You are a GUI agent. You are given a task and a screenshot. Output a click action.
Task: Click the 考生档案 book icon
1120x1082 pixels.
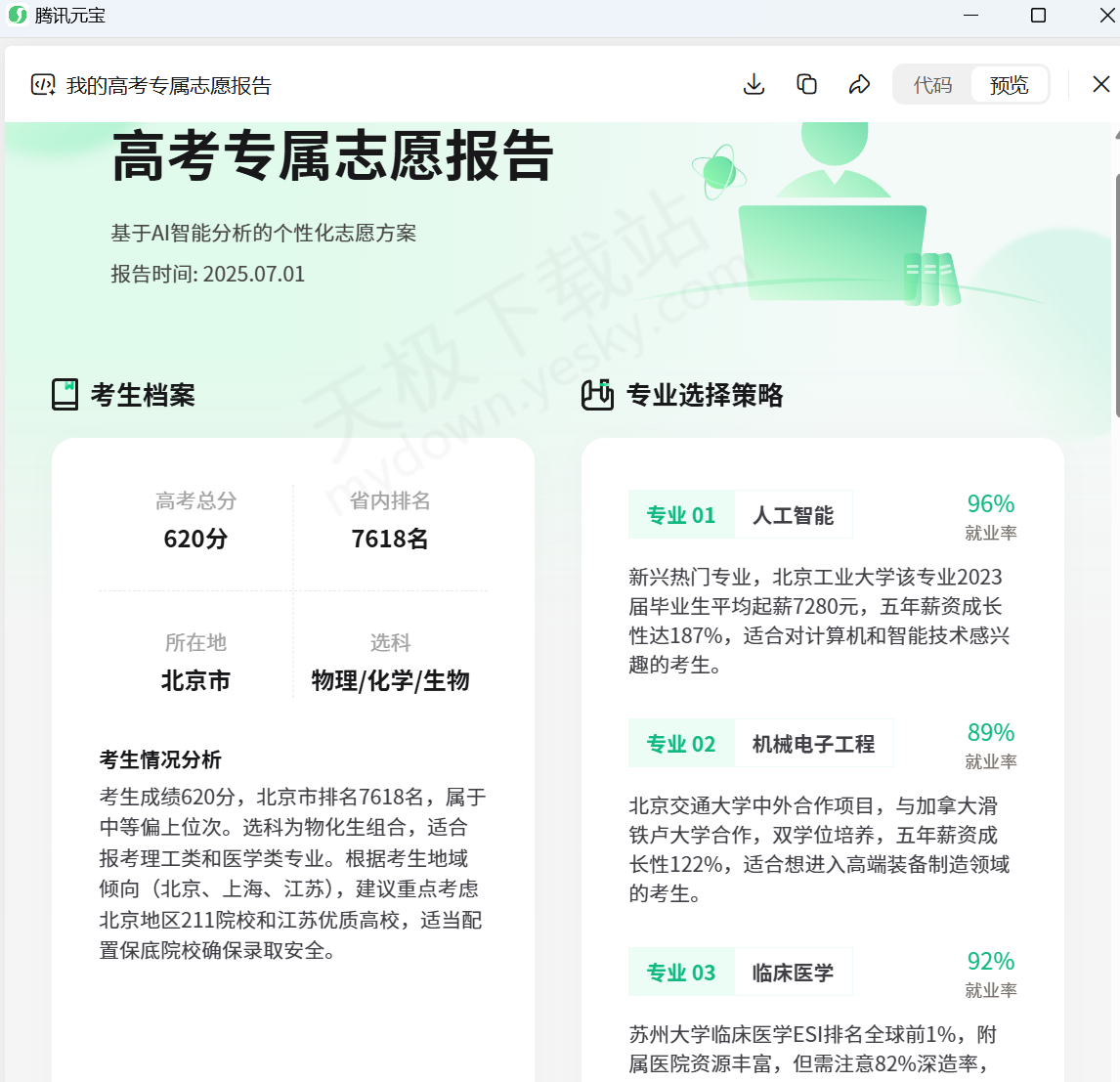point(65,395)
